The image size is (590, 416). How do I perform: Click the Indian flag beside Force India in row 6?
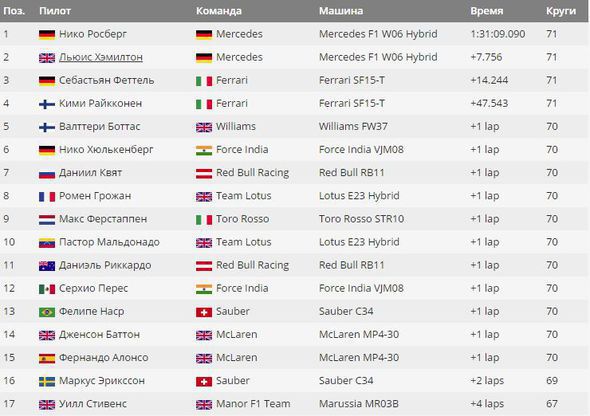[204, 150]
